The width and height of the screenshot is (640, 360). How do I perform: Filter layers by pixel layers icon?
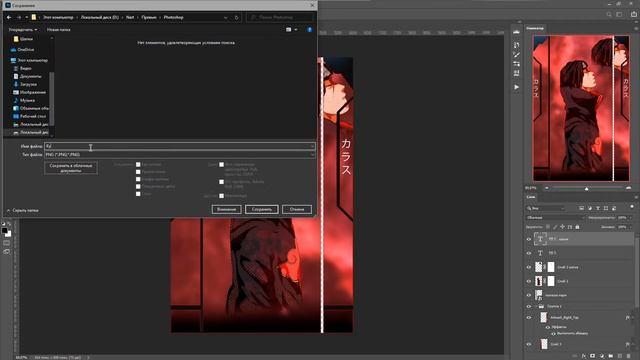coord(582,208)
